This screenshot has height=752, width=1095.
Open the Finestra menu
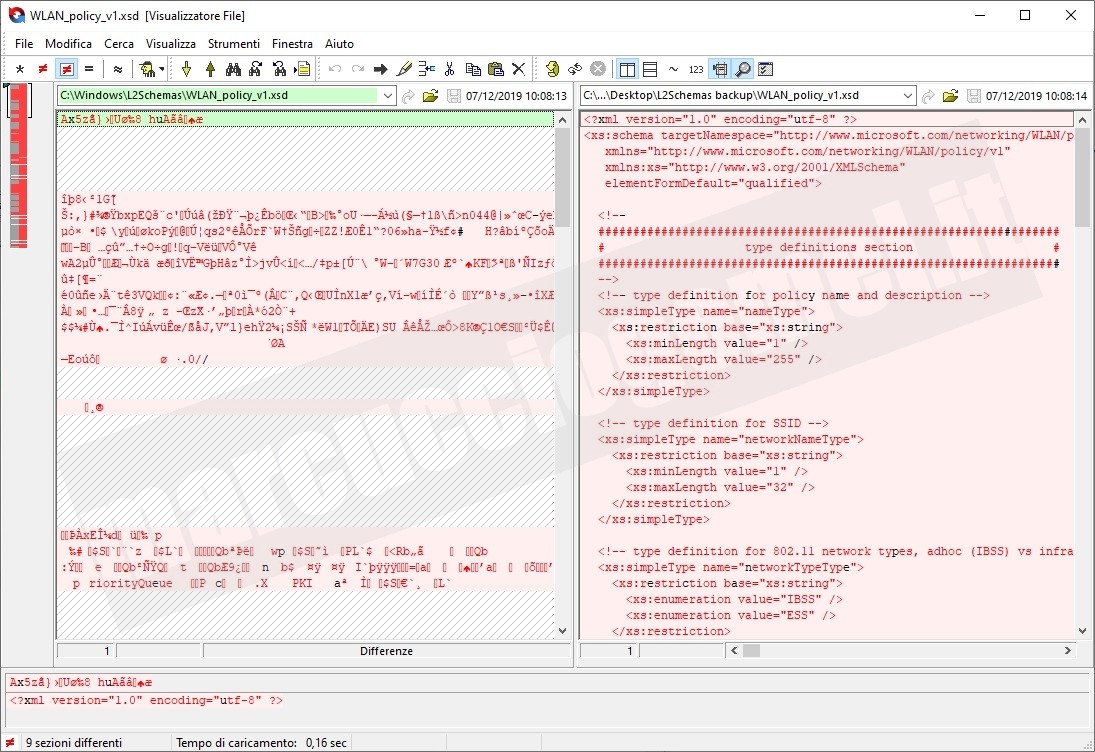tap(292, 43)
